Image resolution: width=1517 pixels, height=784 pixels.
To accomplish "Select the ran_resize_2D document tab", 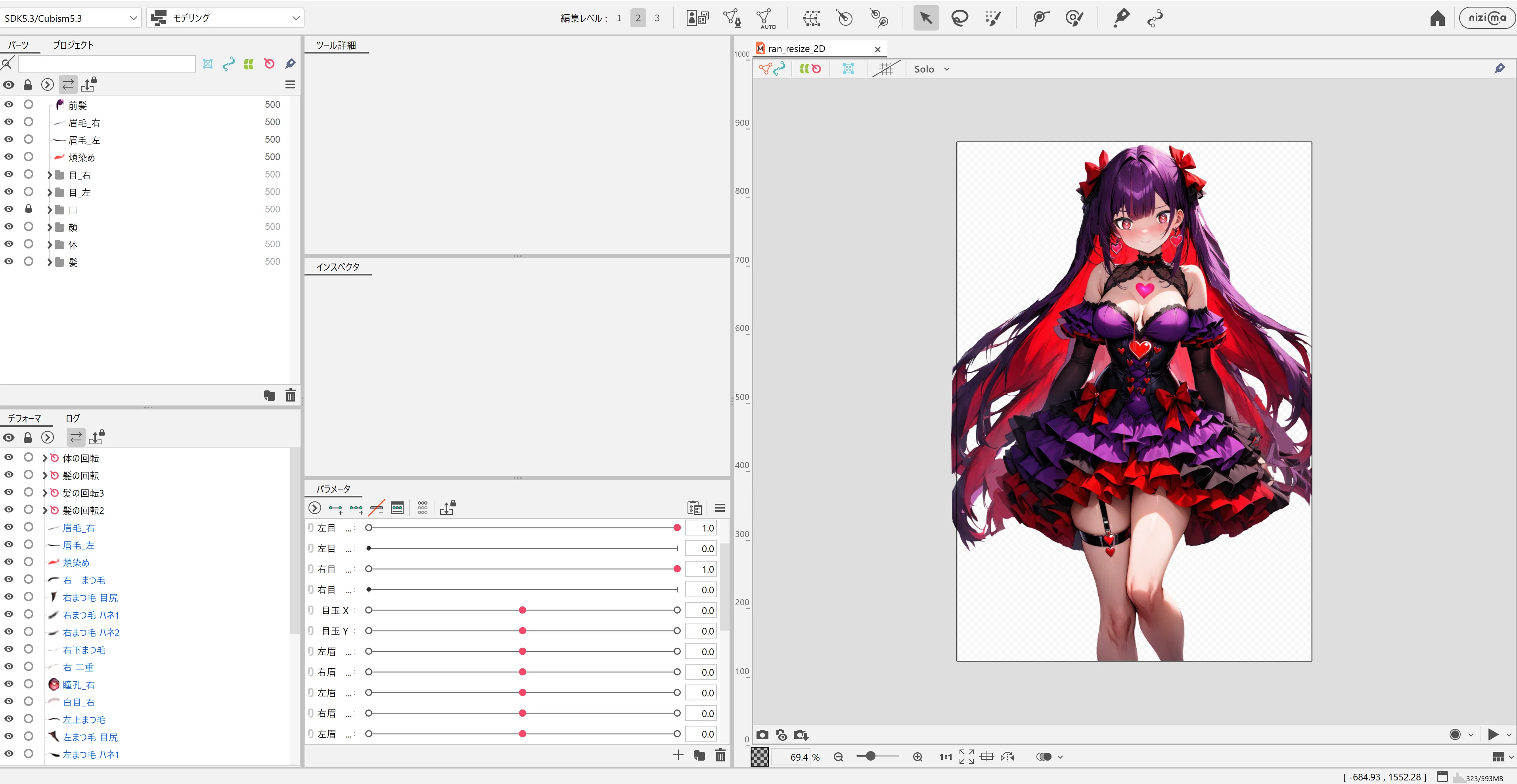I will (x=820, y=48).
